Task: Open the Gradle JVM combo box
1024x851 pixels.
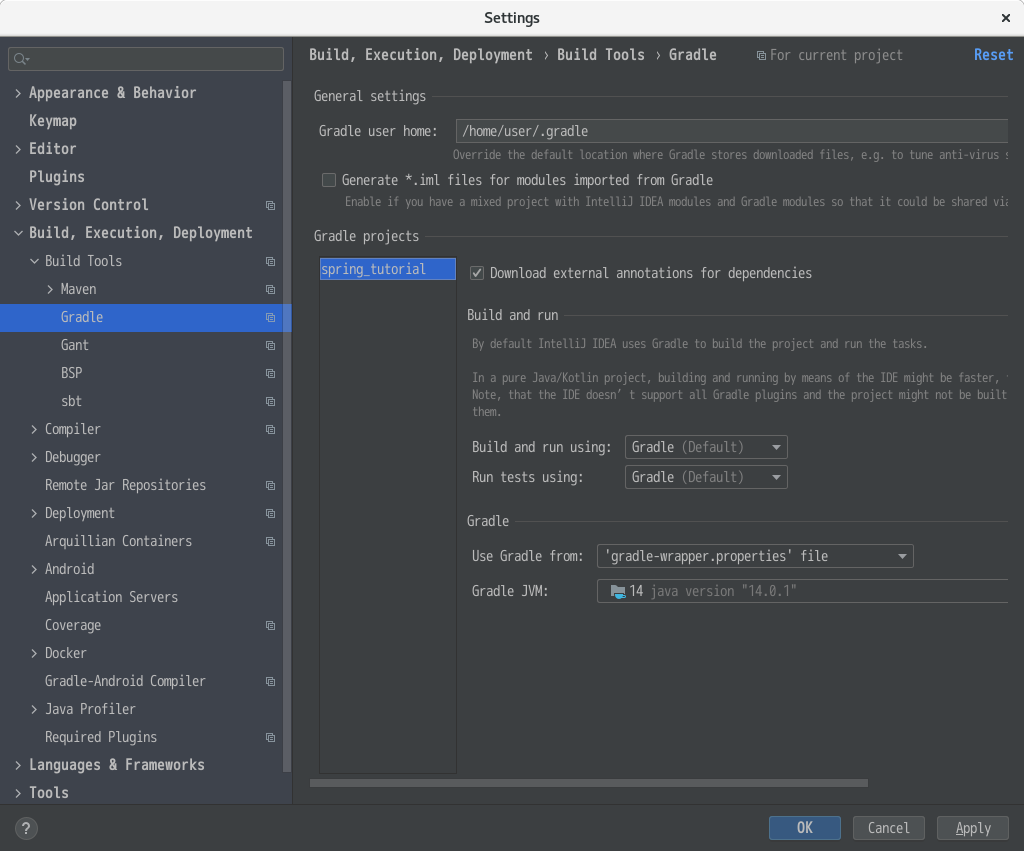Action: click(803, 591)
